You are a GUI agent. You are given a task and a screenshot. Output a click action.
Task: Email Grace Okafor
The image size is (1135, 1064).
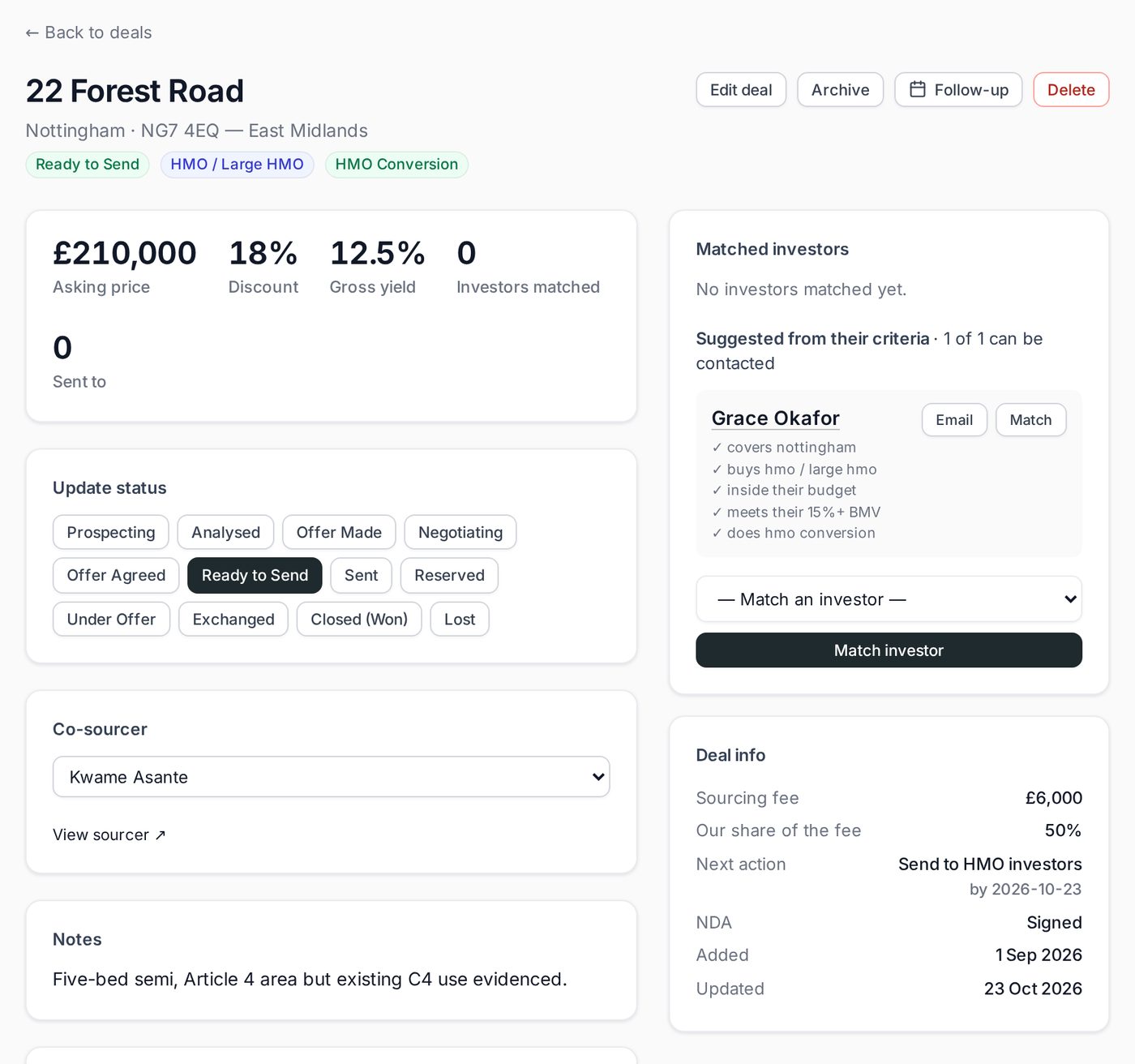click(954, 419)
